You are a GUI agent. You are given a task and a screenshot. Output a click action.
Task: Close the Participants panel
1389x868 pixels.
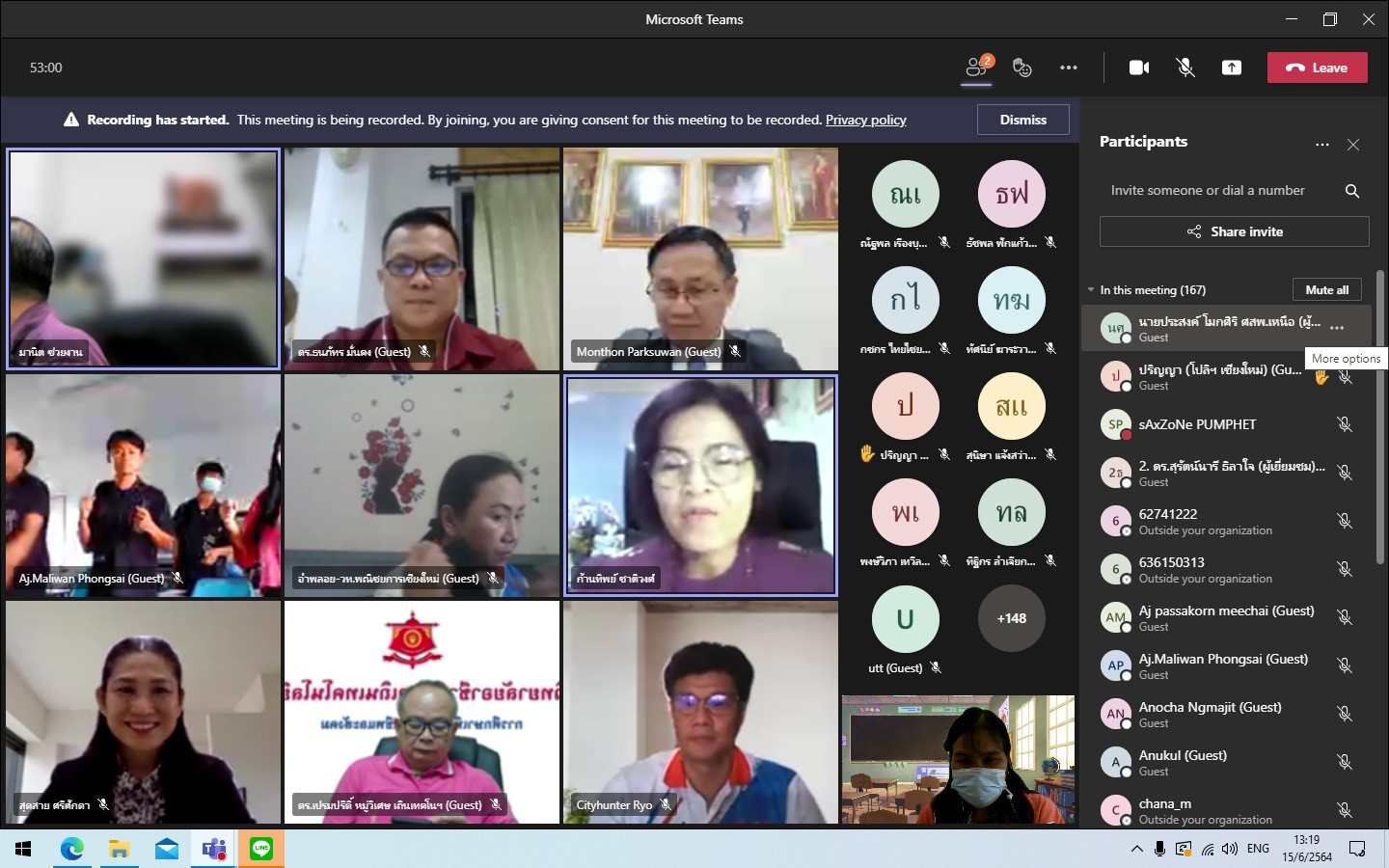tap(1353, 145)
